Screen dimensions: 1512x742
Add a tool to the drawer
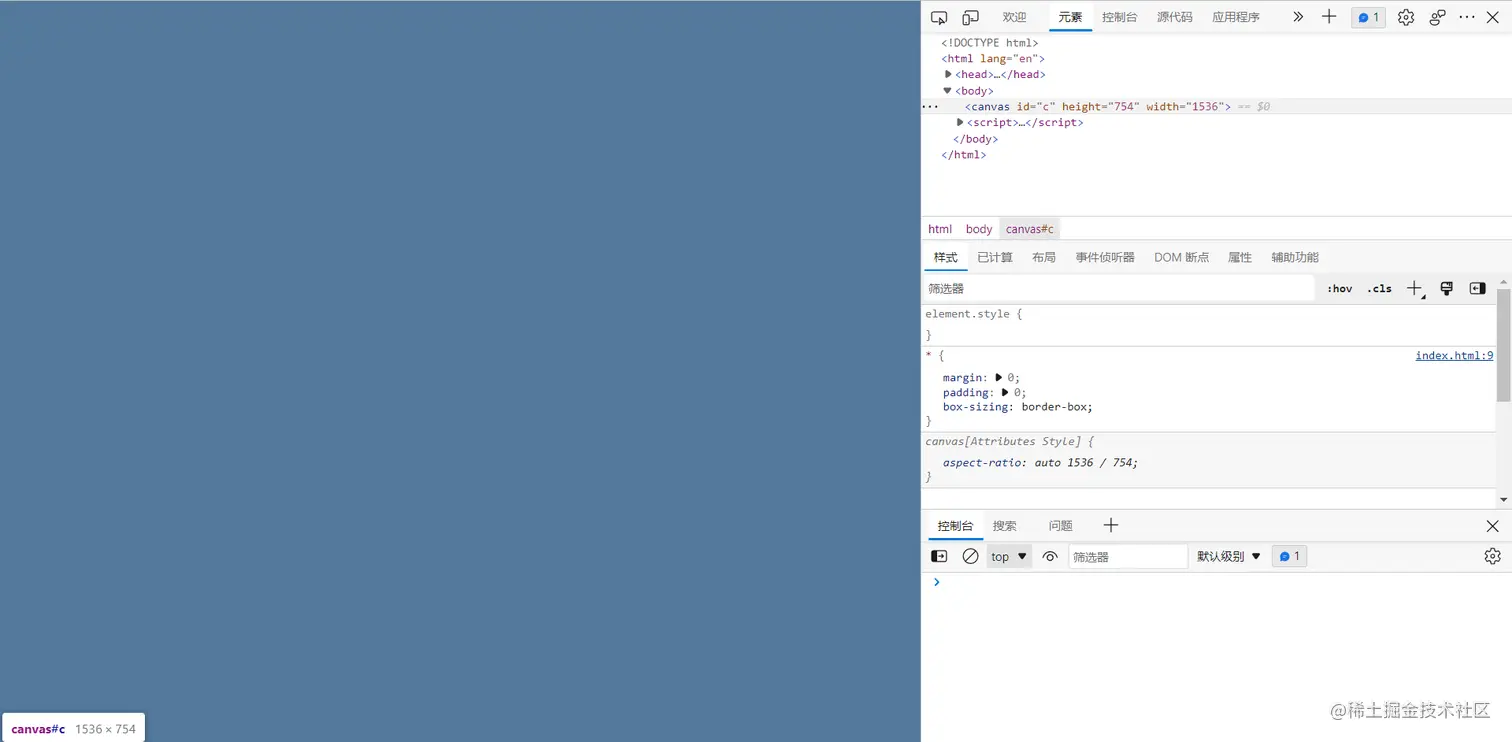click(1110, 525)
